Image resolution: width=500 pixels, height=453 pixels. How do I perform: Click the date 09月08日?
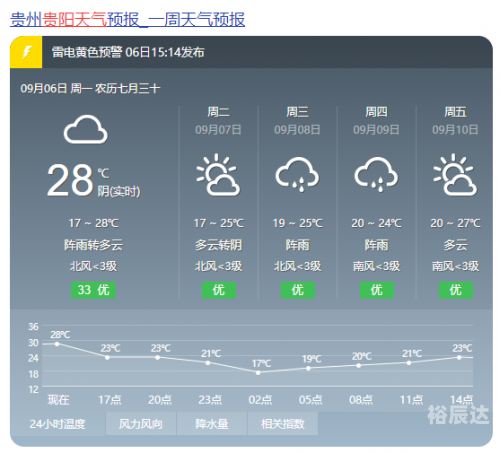[297, 130]
